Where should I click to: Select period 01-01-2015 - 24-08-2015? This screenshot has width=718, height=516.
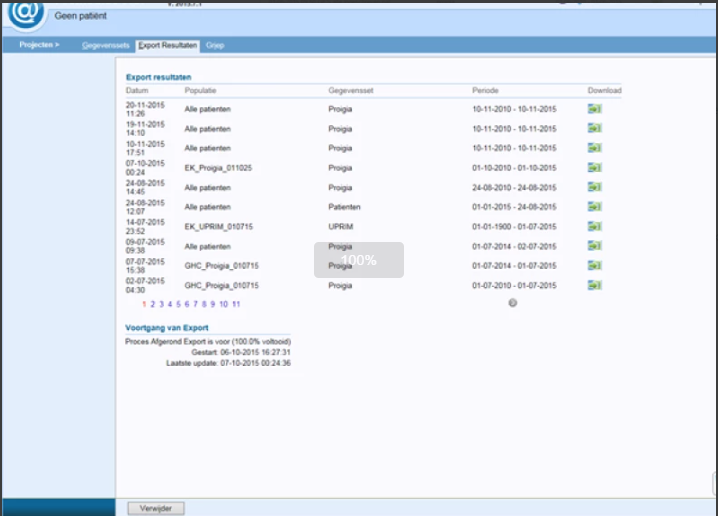tap(514, 207)
